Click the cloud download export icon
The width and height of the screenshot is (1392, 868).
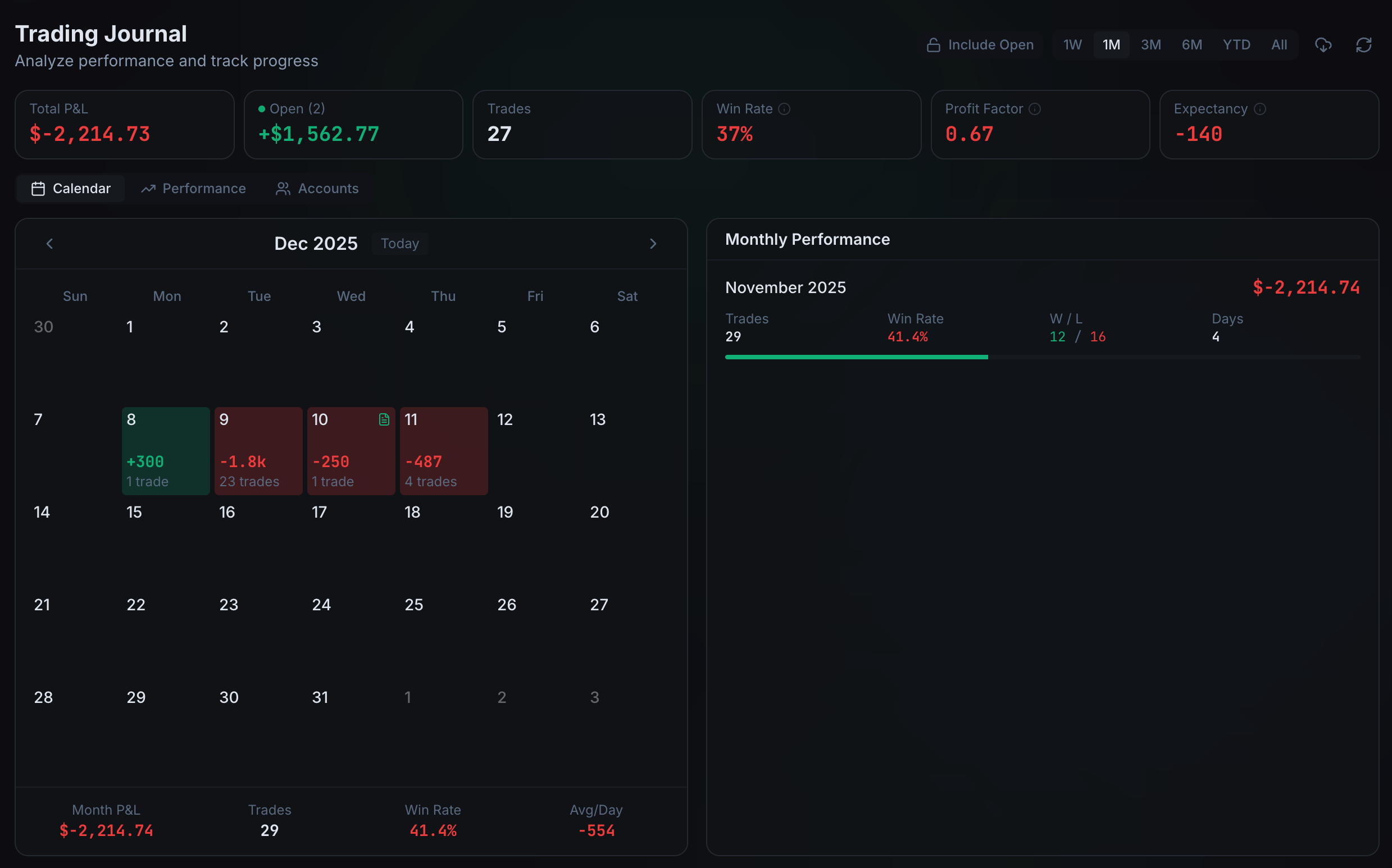[x=1323, y=44]
